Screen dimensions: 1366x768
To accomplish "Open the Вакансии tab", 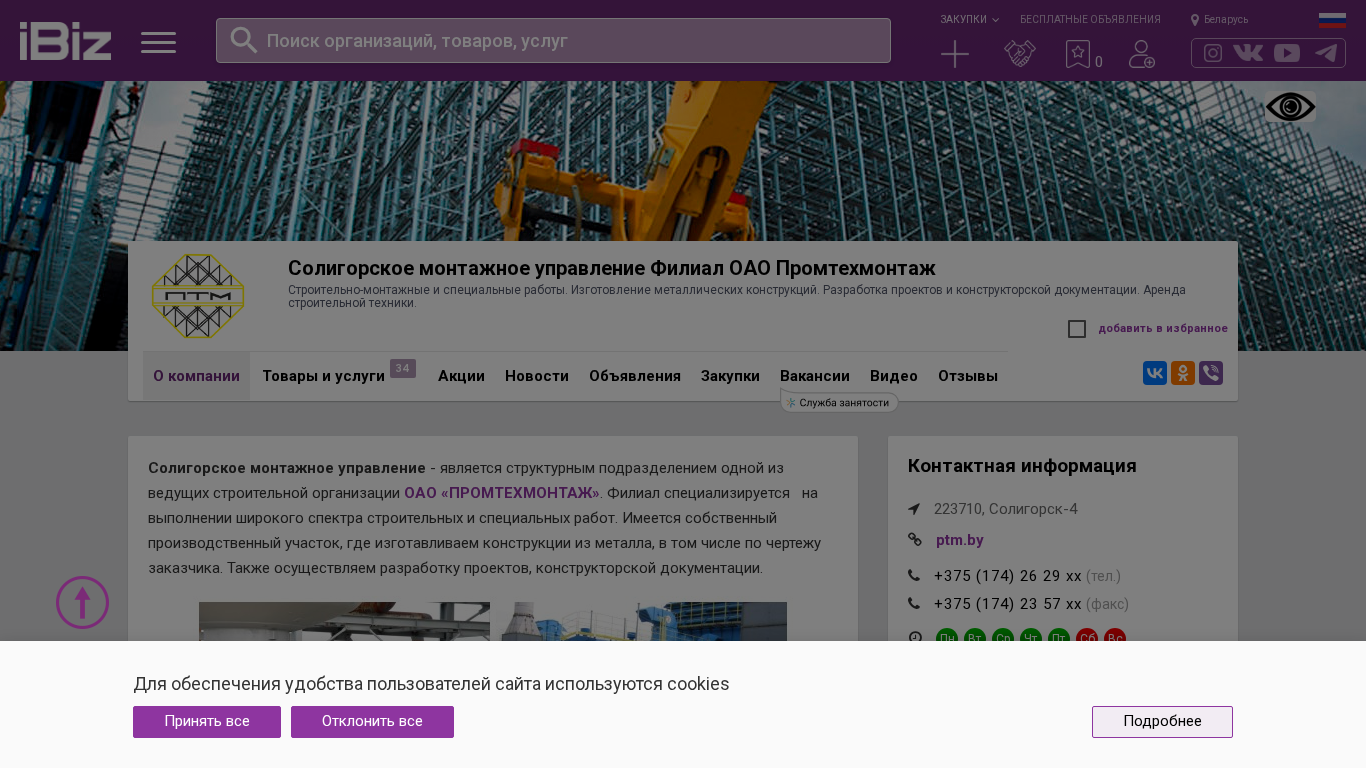I will coord(815,376).
